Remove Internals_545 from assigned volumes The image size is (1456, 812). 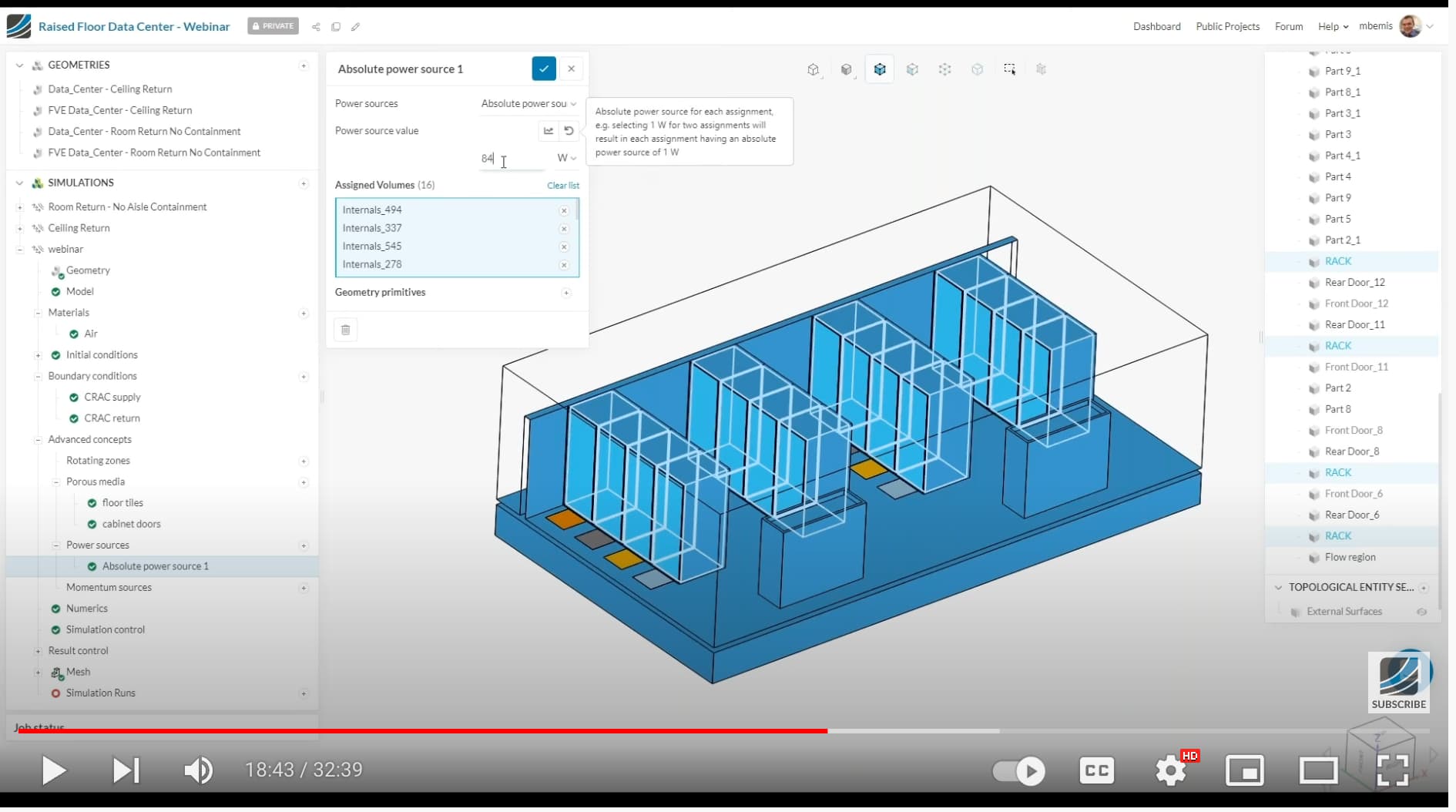564,247
